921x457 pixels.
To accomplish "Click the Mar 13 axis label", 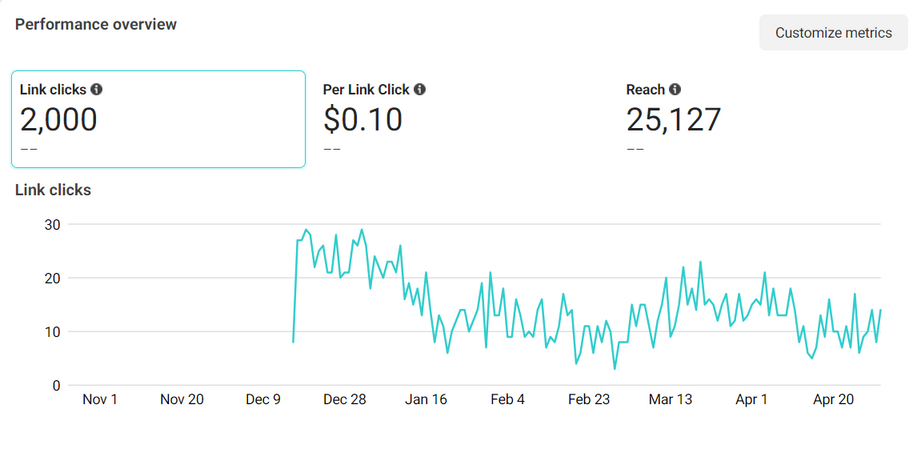I will click(670, 400).
